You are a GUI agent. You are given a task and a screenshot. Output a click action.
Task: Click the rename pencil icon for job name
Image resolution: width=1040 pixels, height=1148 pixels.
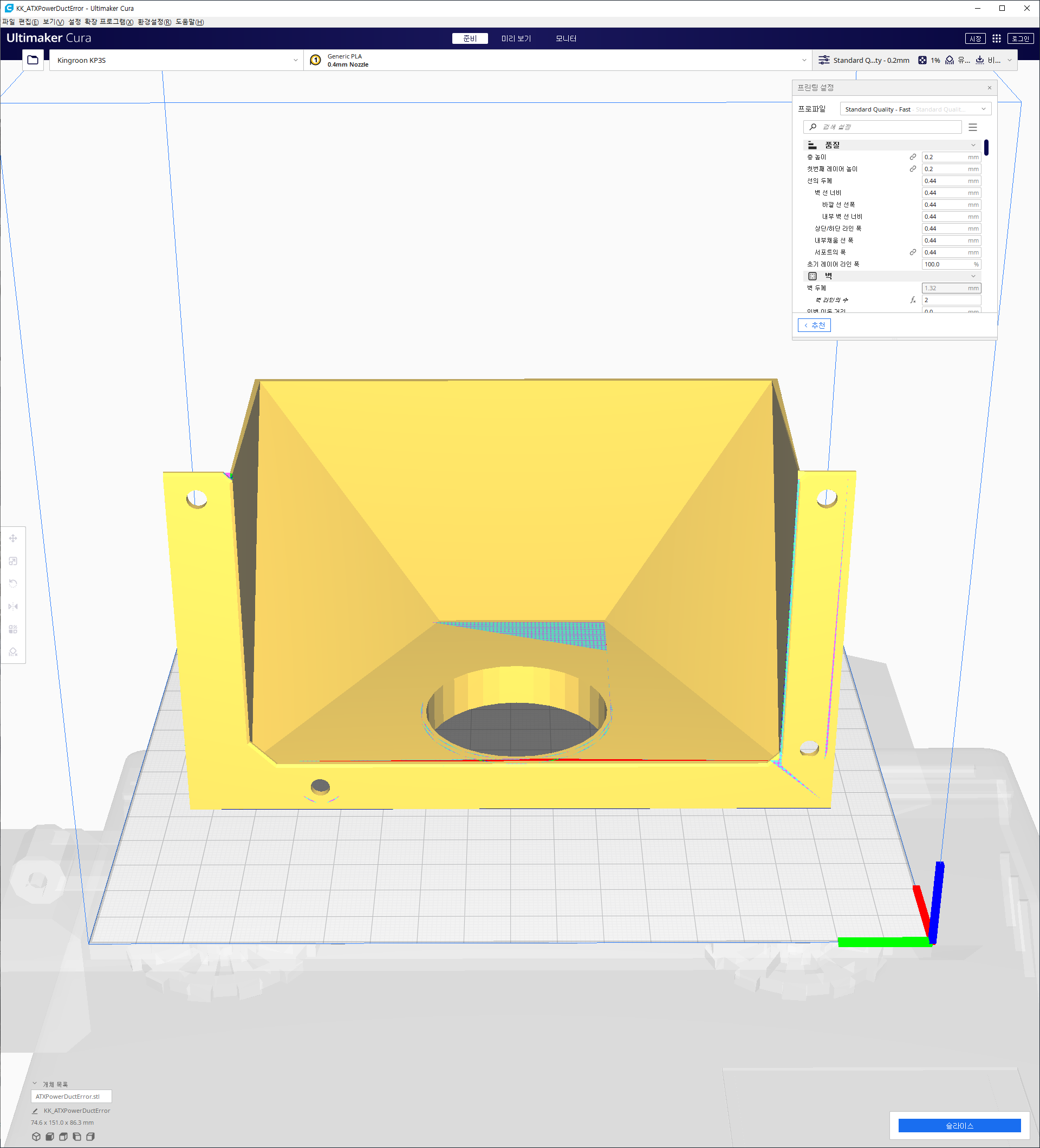coord(35,1111)
